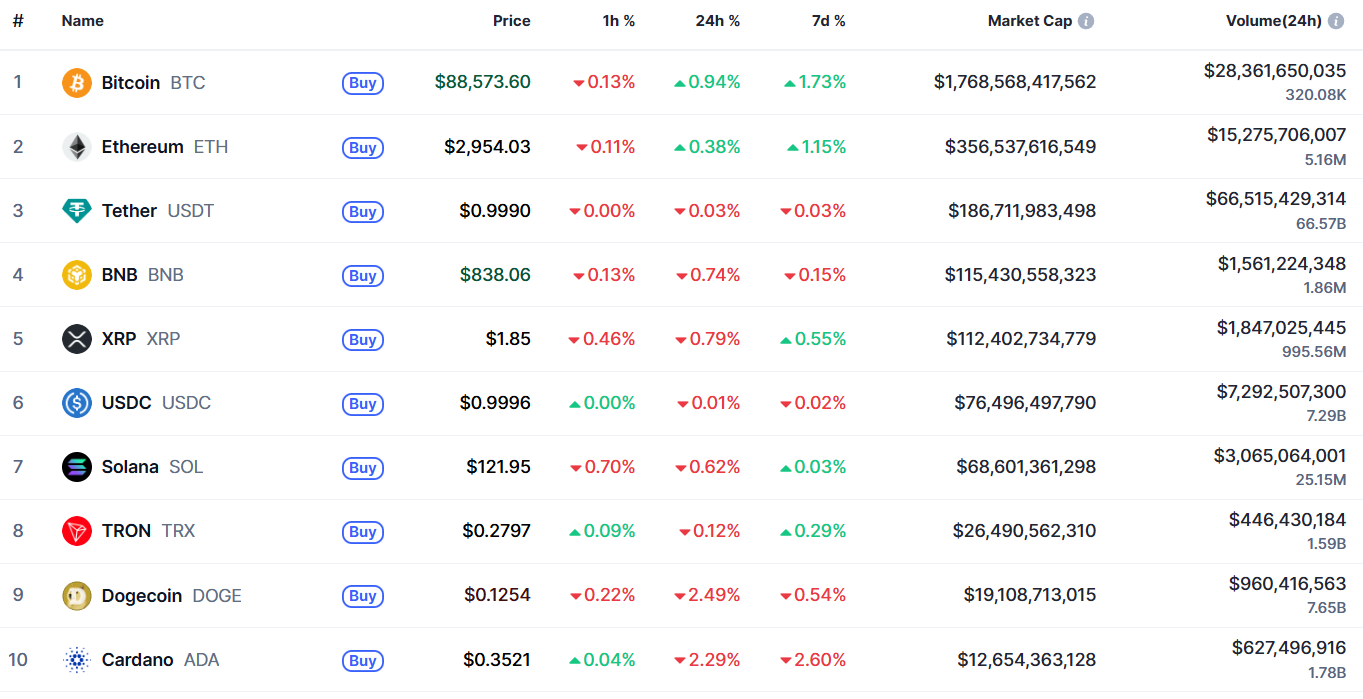Sort by rank # column header
The image size is (1363, 699).
[18, 21]
